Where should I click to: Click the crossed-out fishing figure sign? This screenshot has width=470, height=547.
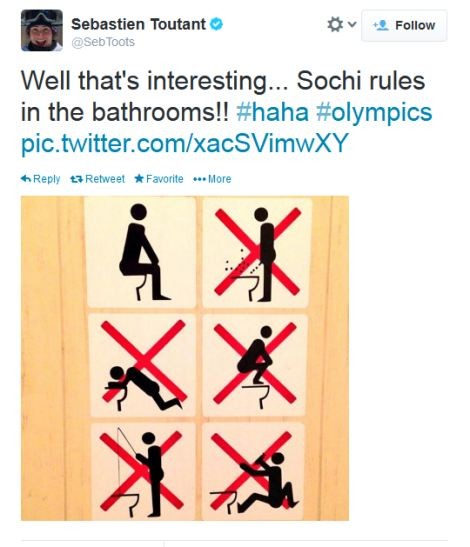point(142,472)
